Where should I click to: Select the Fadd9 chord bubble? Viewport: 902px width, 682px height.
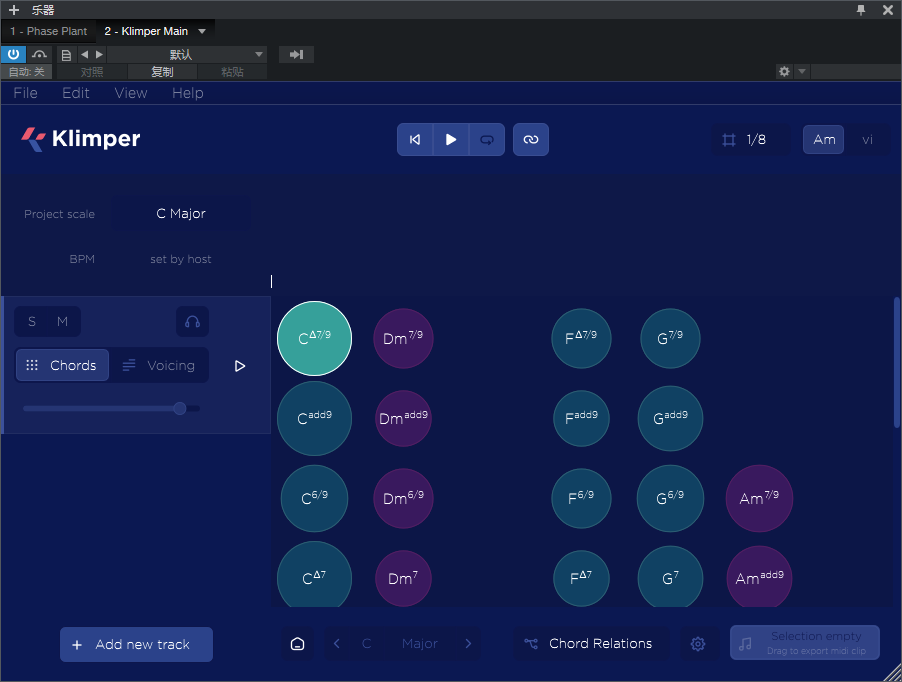point(581,418)
